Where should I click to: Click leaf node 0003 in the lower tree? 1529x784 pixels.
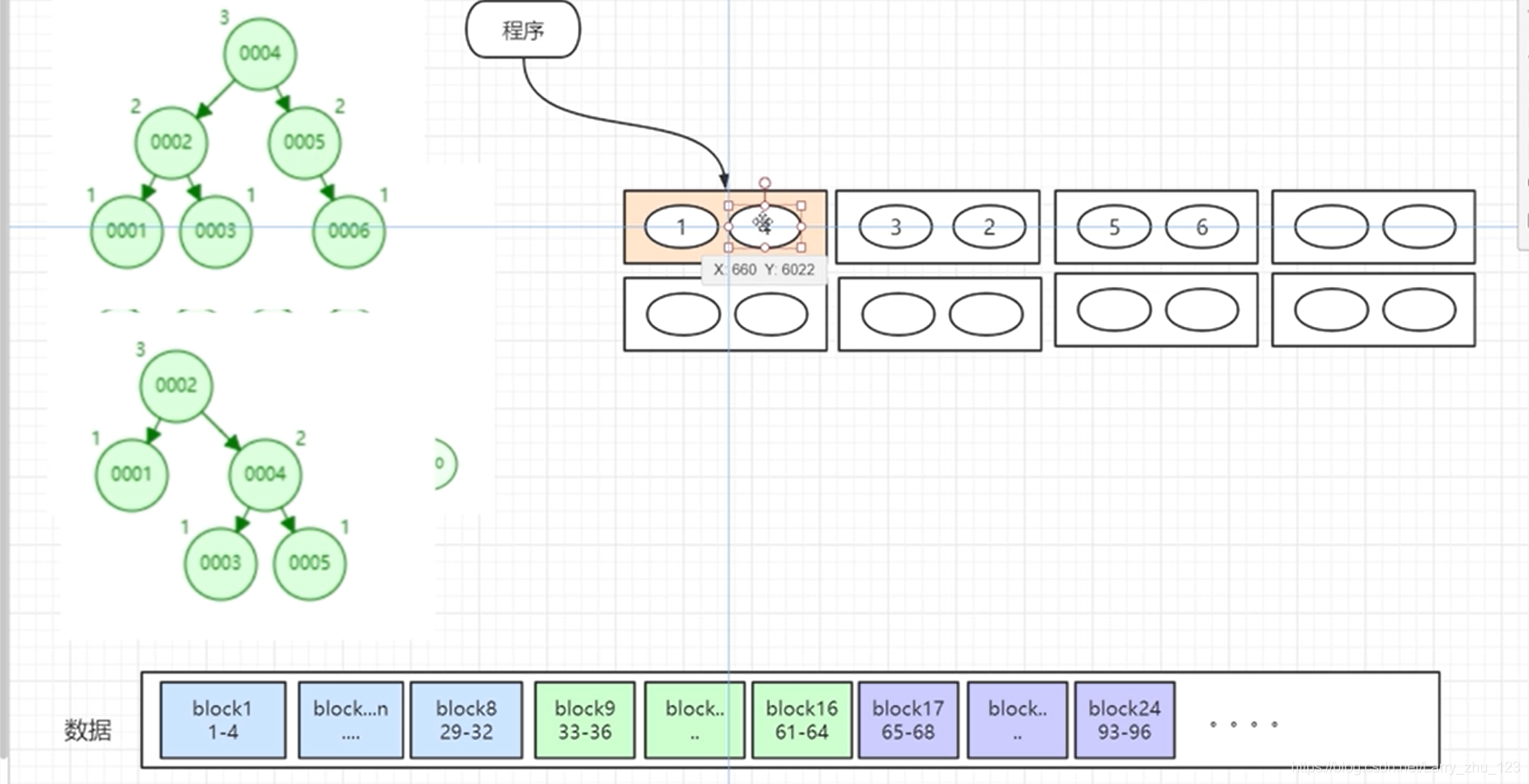221,563
